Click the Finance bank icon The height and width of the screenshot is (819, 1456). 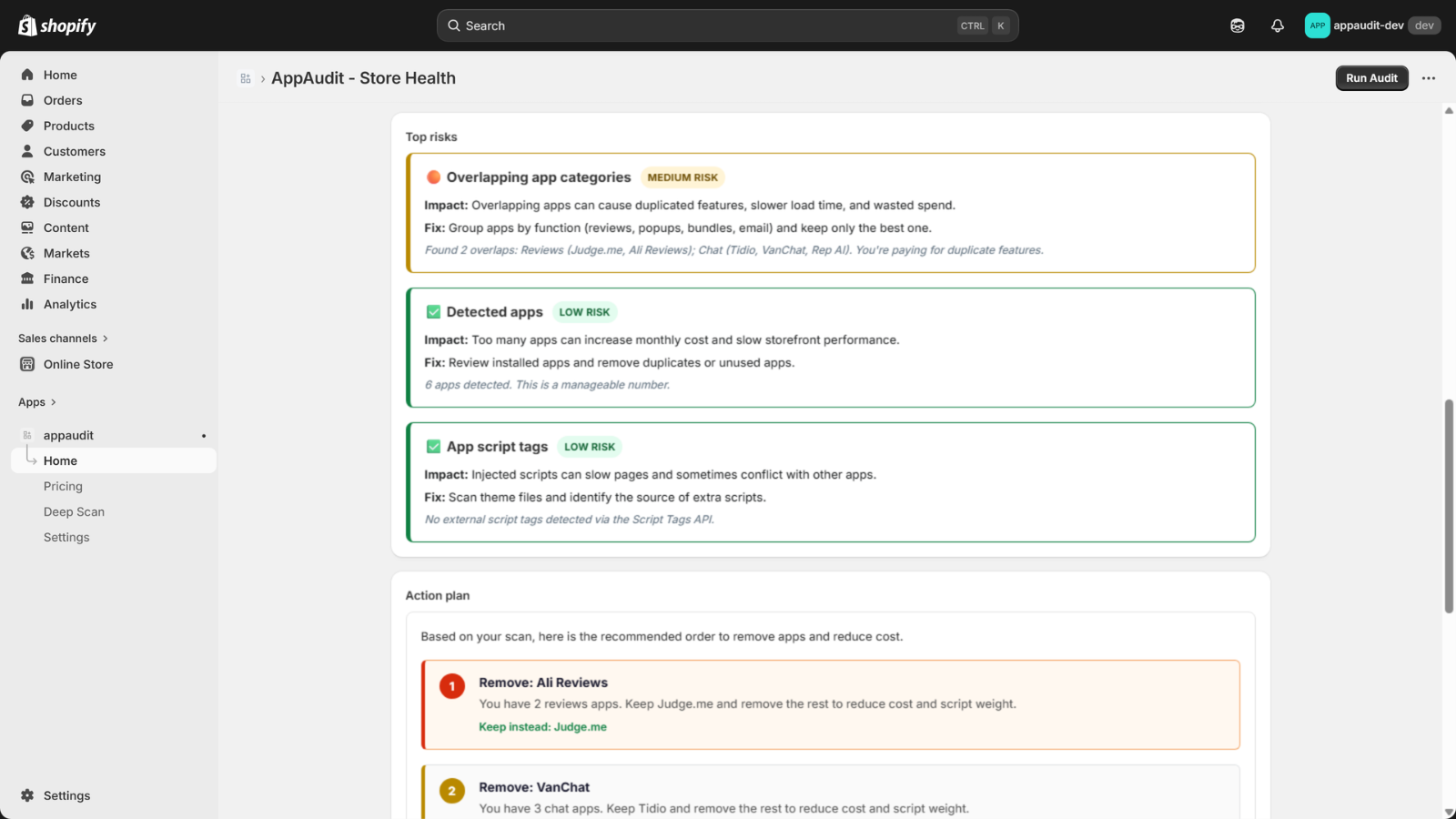point(27,278)
